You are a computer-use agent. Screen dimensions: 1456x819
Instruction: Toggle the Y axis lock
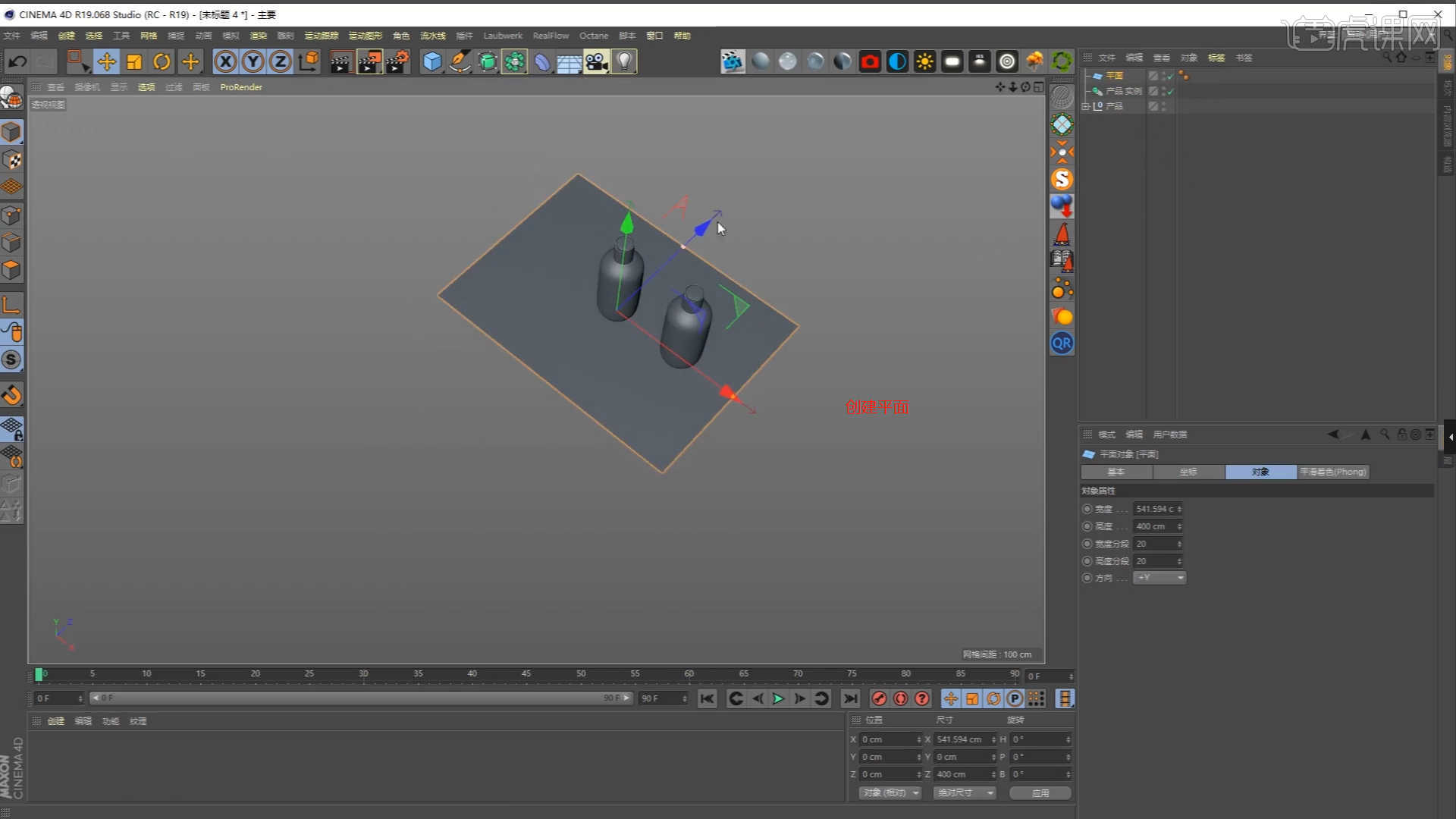(253, 61)
